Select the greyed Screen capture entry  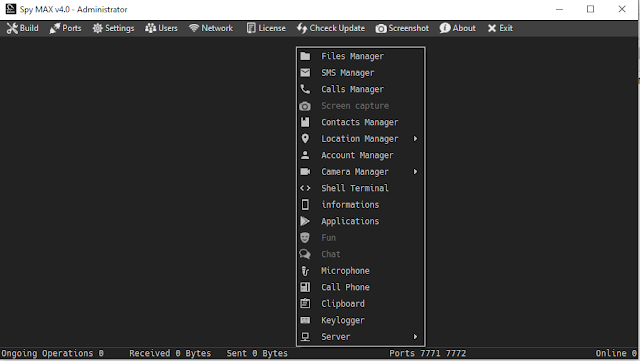coord(360,106)
